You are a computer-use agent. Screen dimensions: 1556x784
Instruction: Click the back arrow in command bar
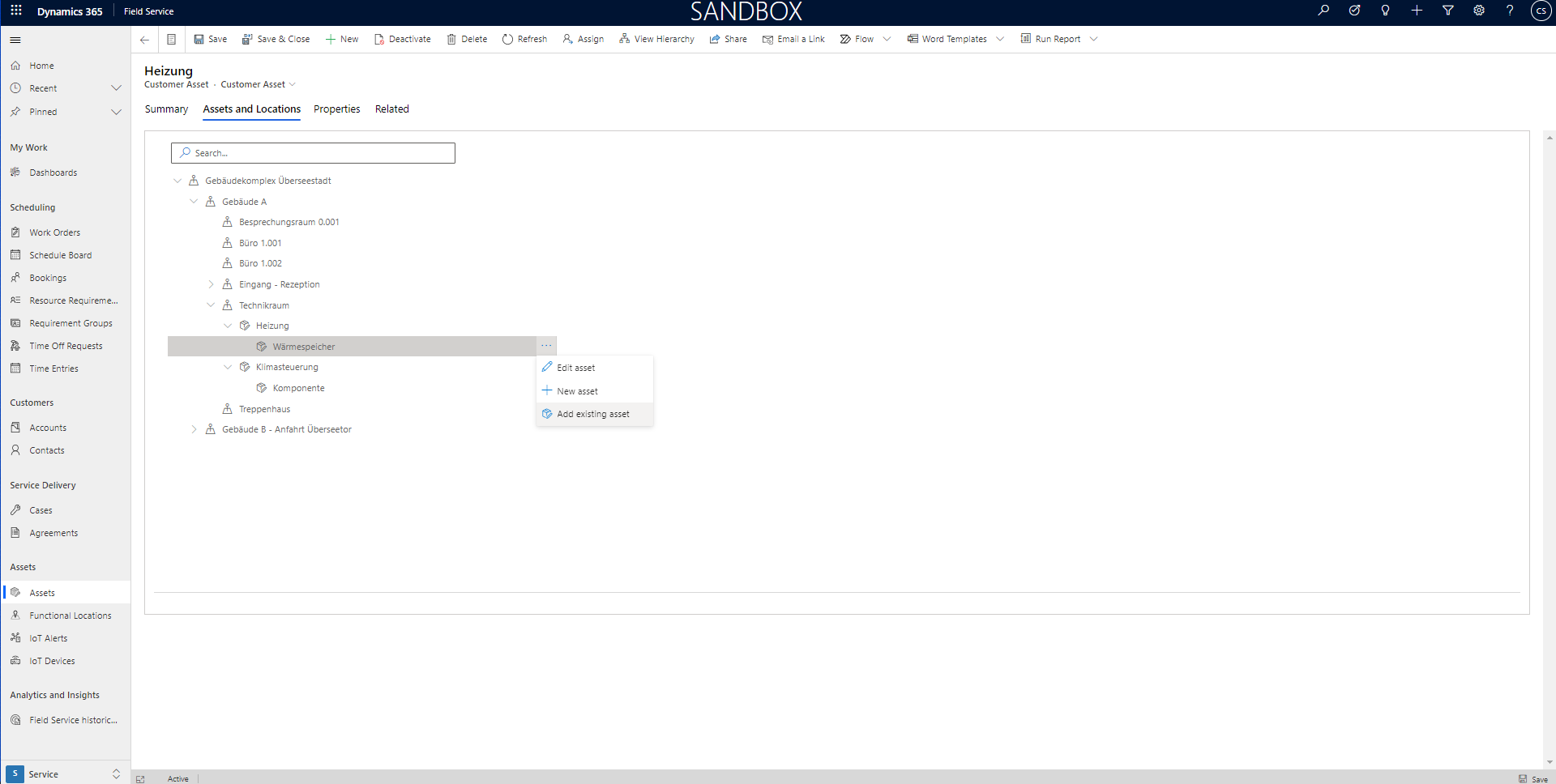[x=144, y=39]
